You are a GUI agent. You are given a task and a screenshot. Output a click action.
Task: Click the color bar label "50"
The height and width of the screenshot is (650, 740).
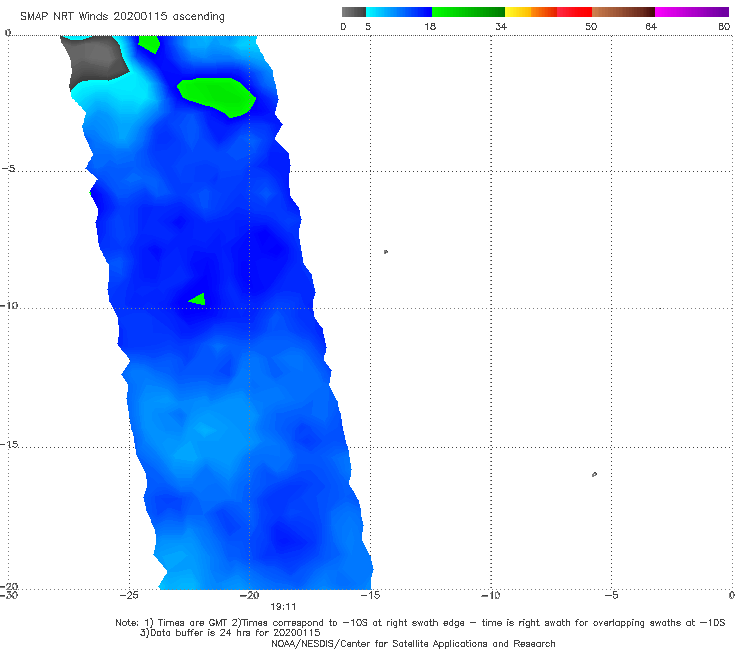click(591, 26)
